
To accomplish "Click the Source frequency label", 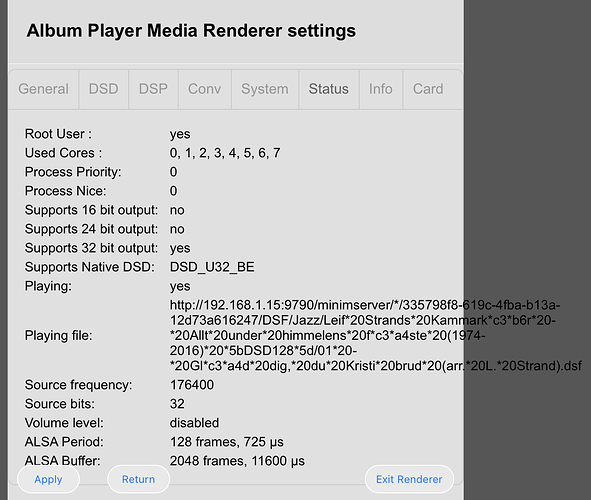I will click(x=78, y=385).
